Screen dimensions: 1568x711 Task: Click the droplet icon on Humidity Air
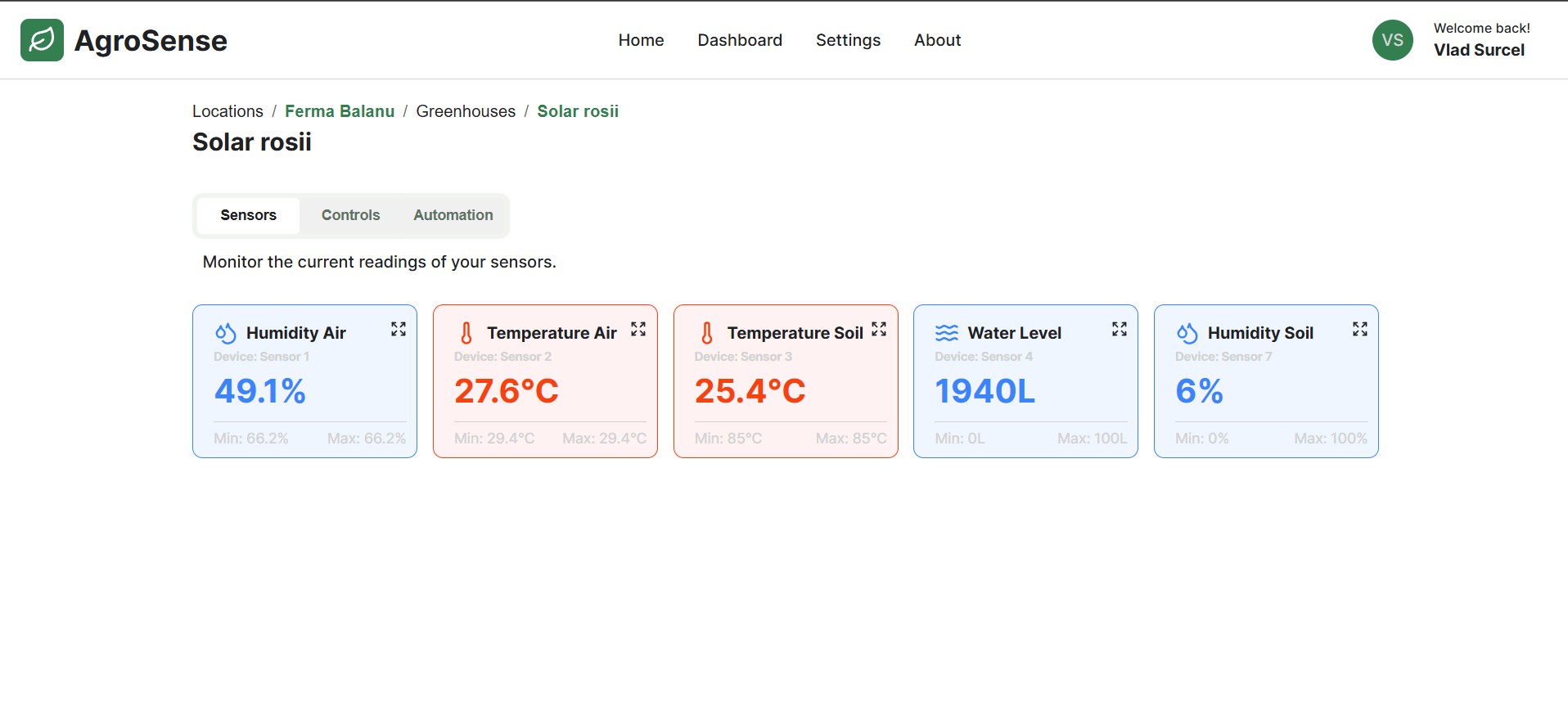[x=226, y=333]
